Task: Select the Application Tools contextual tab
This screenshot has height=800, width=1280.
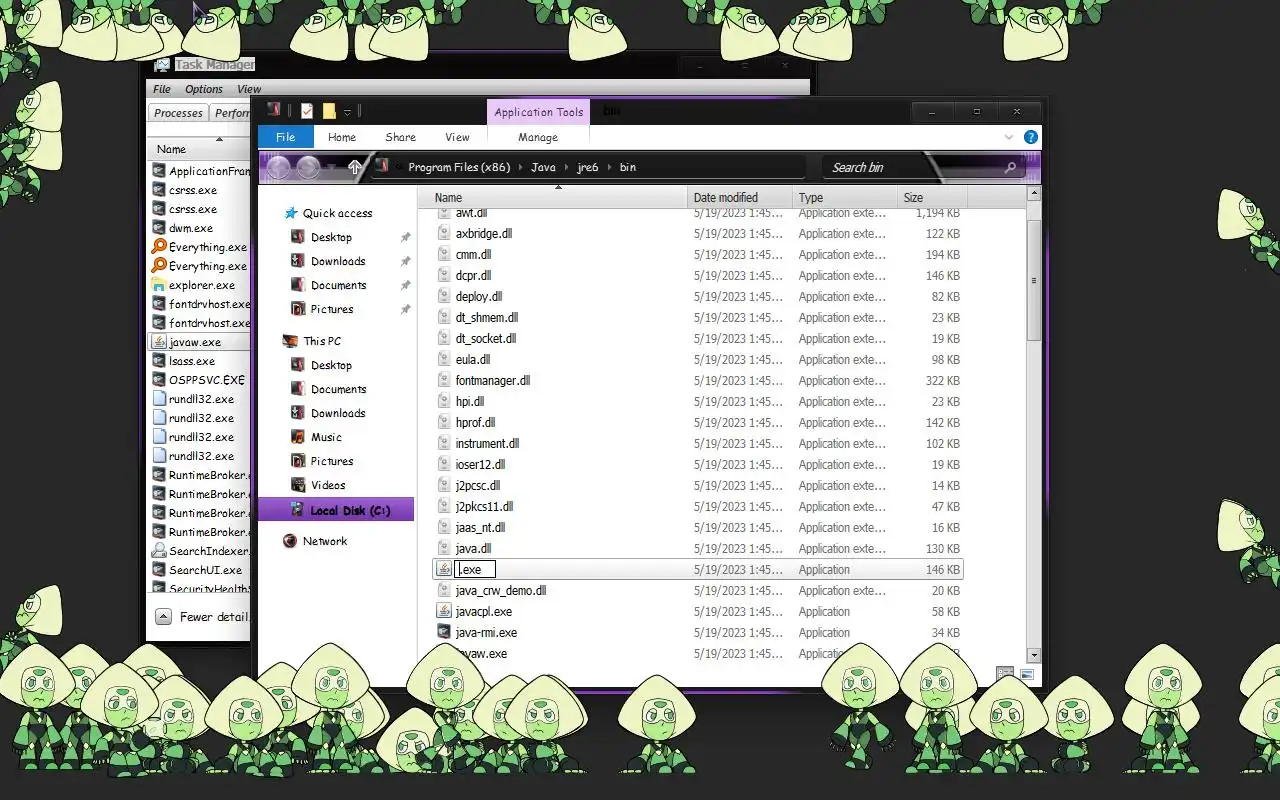Action: click(538, 112)
